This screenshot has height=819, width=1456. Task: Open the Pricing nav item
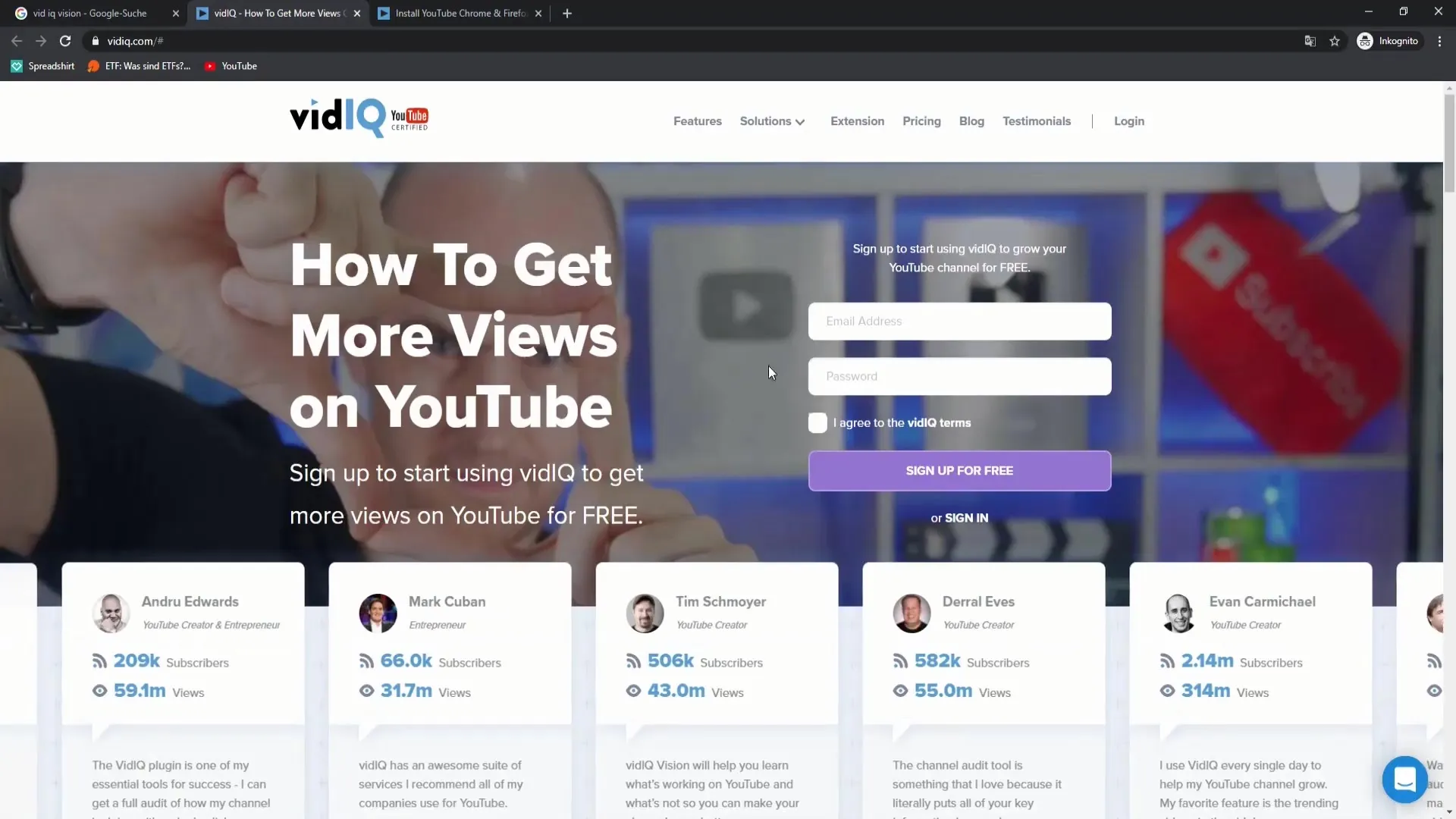click(x=921, y=121)
